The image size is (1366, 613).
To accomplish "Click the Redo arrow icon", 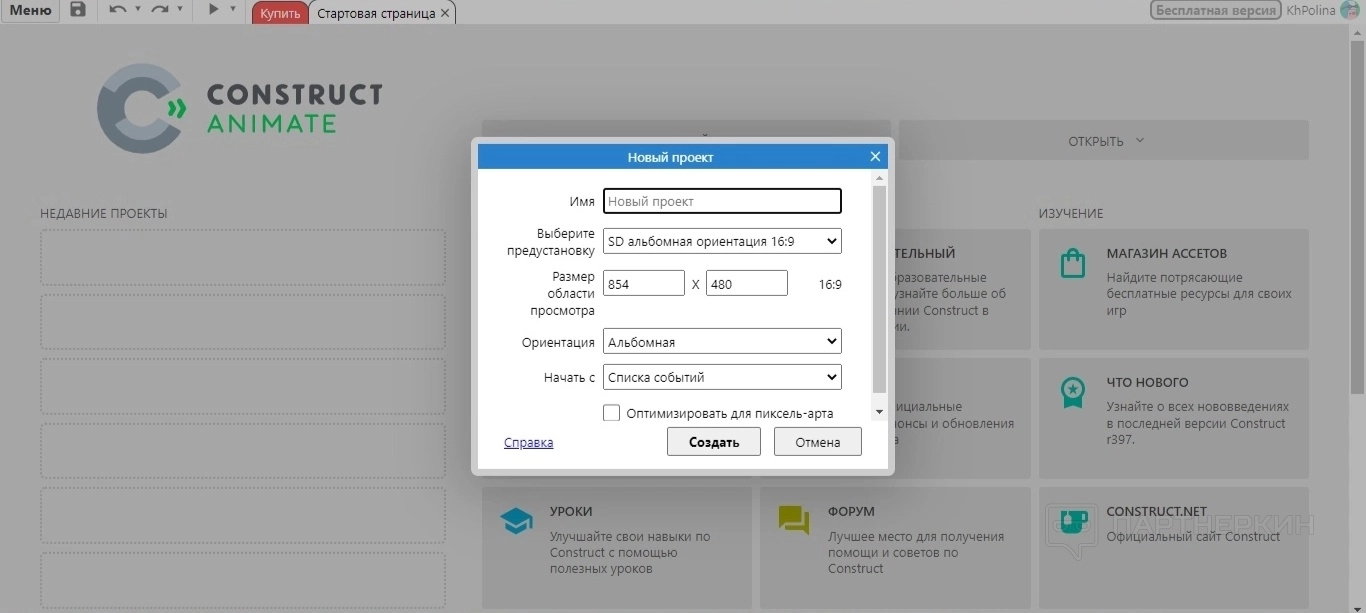I will click(x=160, y=11).
